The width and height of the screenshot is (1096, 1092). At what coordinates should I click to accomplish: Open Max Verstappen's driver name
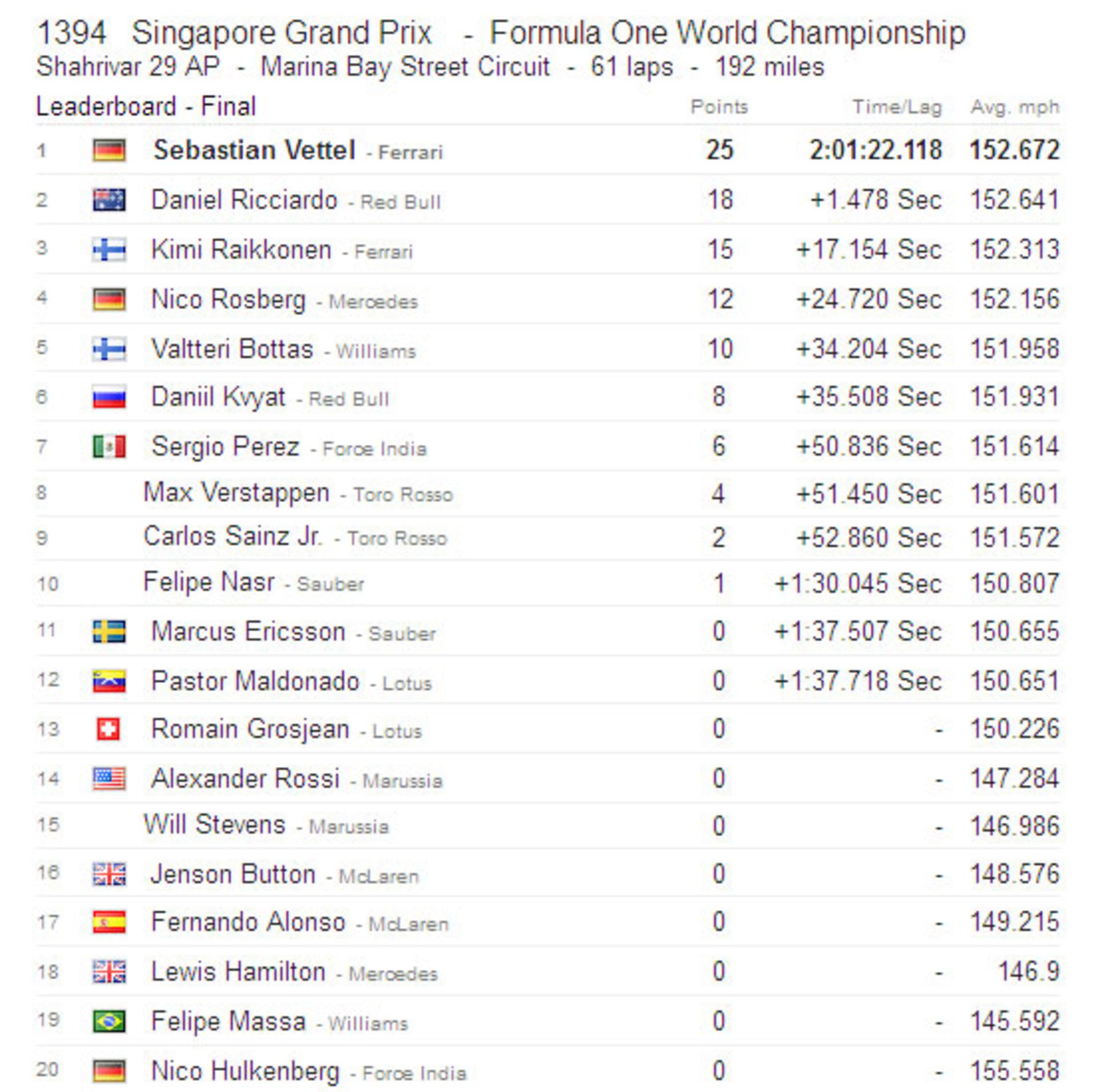(x=236, y=493)
